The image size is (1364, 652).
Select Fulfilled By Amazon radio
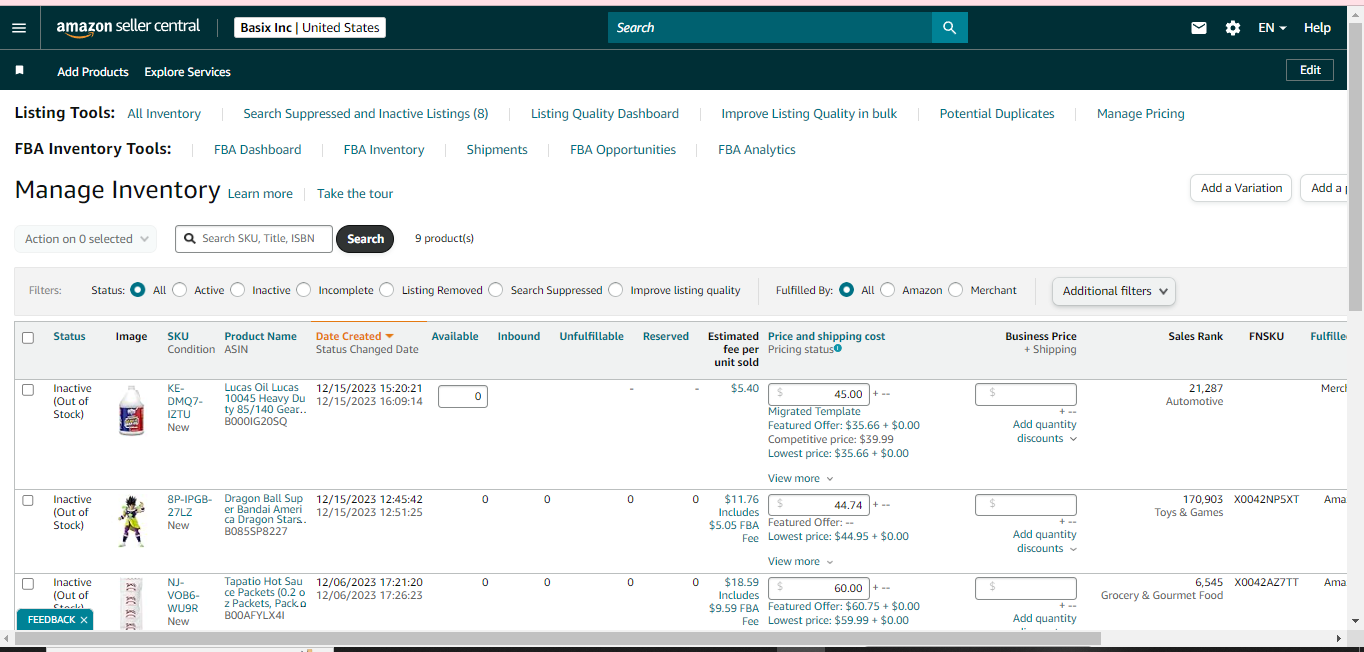pyautogui.click(x=888, y=290)
